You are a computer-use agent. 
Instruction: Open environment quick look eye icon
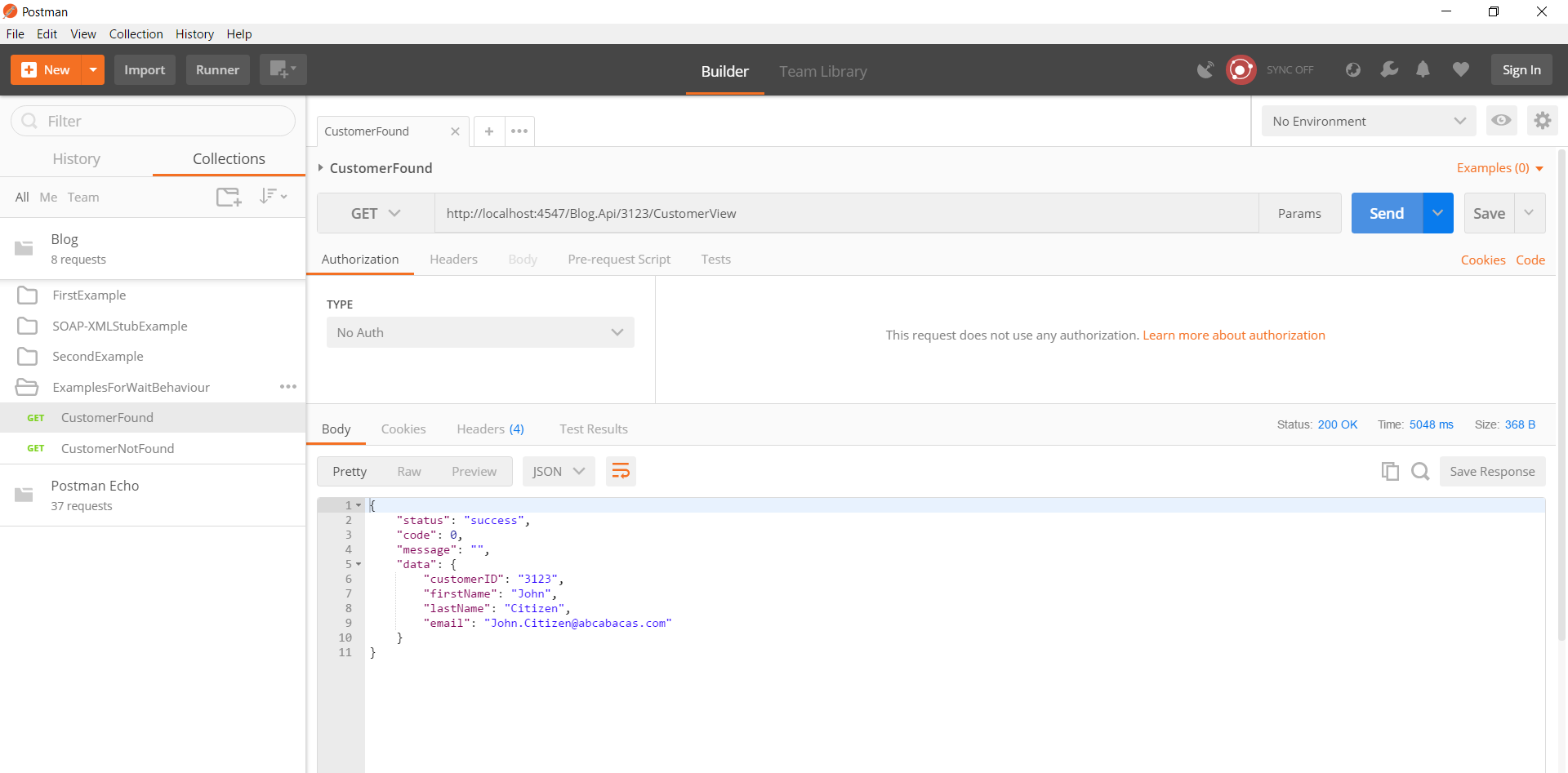point(1501,120)
